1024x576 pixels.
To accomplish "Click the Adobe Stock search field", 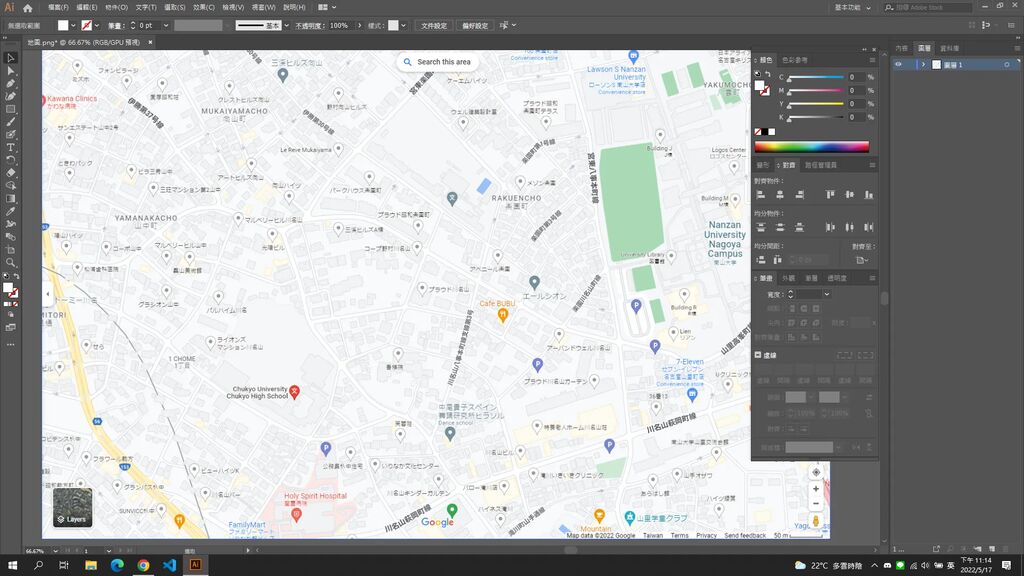I will tap(927, 8).
